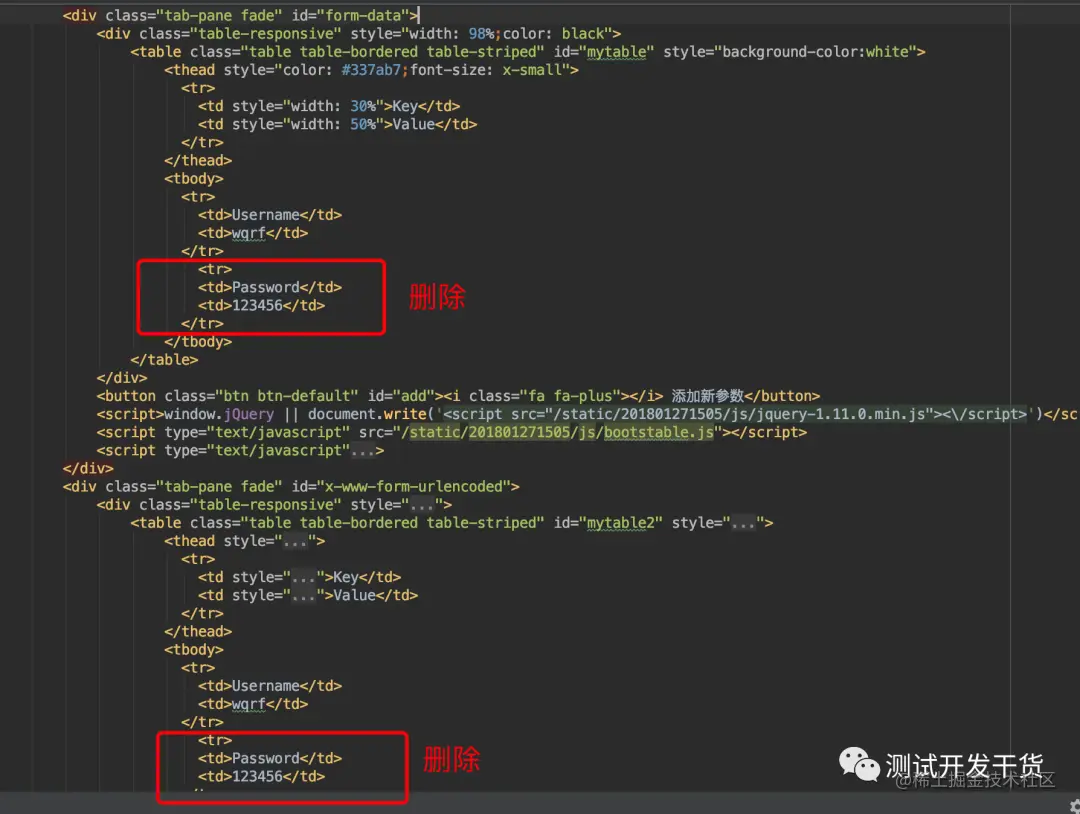Image resolution: width=1080 pixels, height=814 pixels.
Task: Unfold the collapsed style on the Value cell
Action: point(304,595)
